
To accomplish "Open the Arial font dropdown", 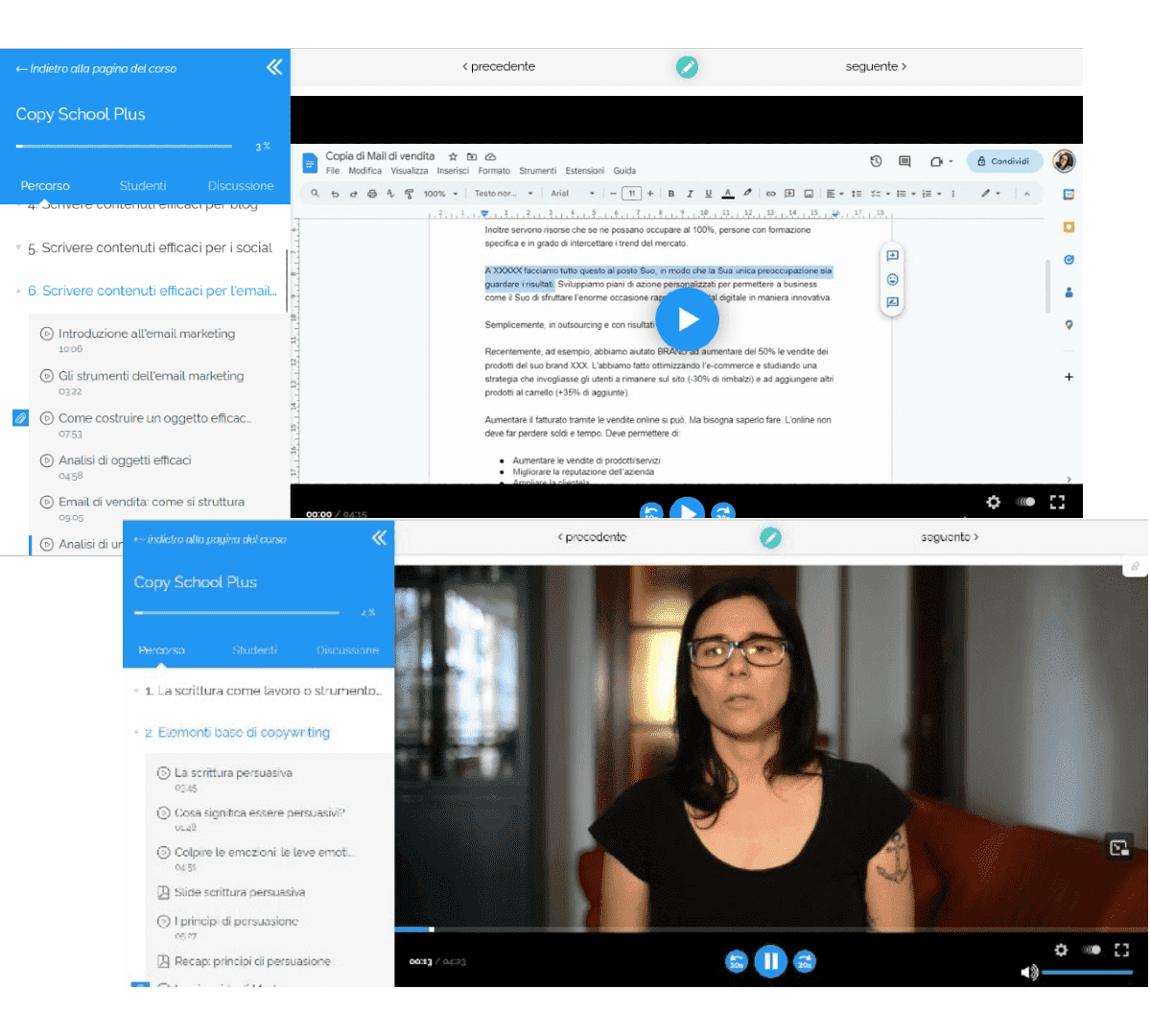I will (573, 194).
